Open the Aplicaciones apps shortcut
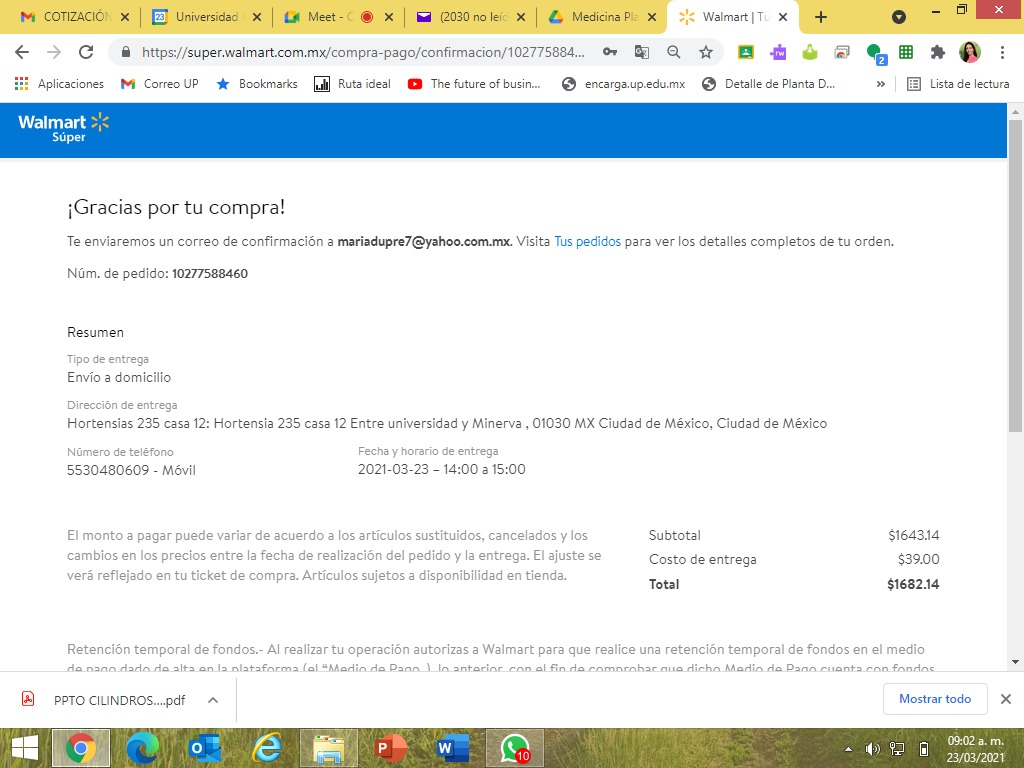Screen dimensions: 1024x768 (x=59, y=84)
